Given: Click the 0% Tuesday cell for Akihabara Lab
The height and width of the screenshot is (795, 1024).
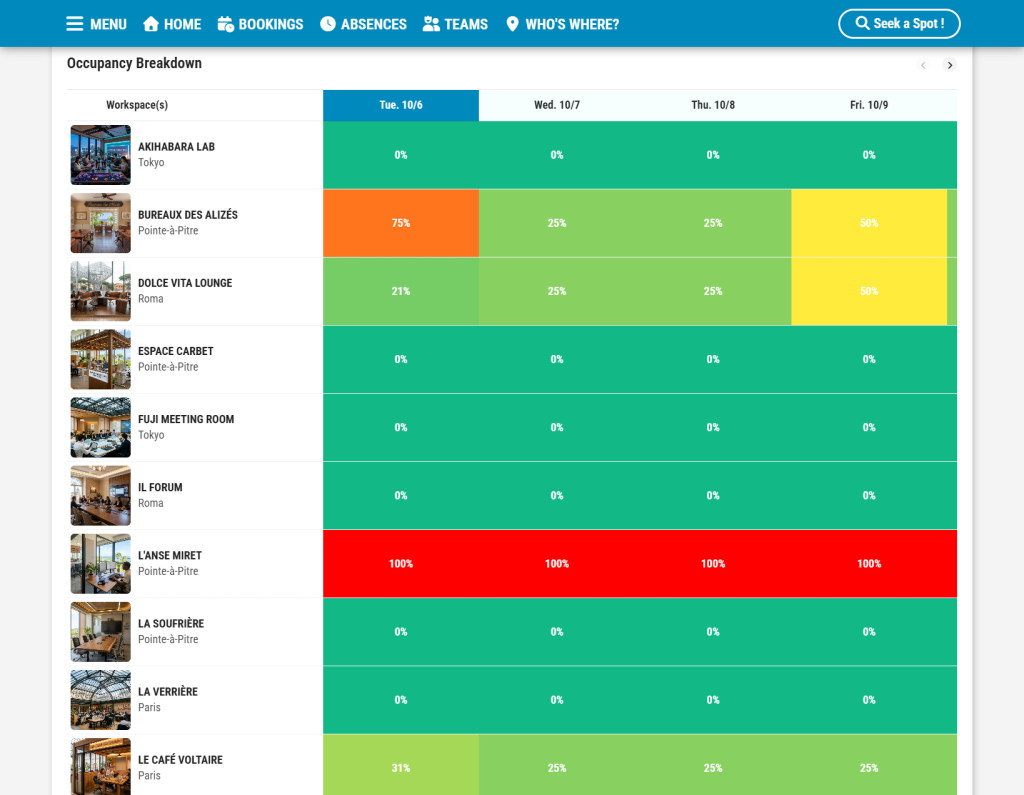Looking at the screenshot, I should tap(401, 155).
